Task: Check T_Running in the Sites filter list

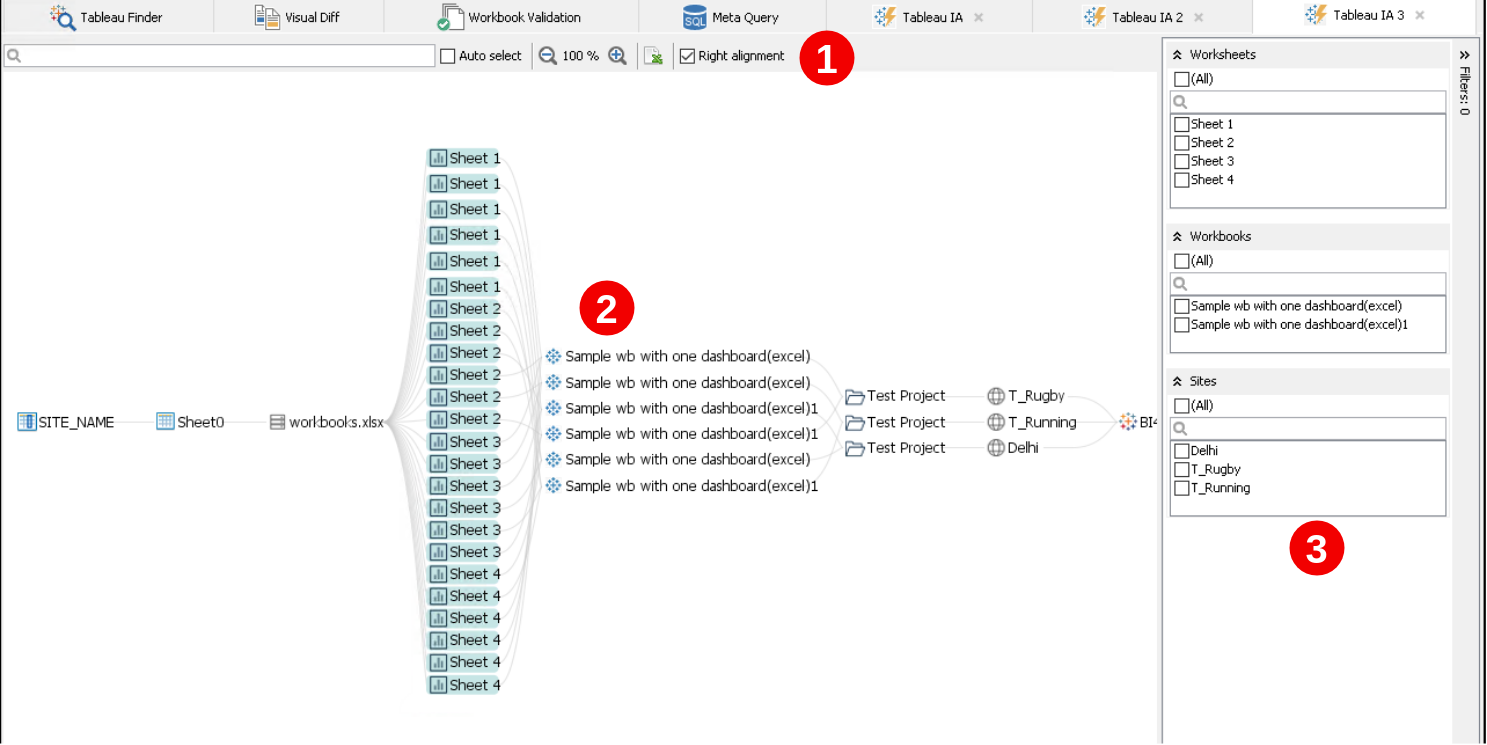Action: 1181,488
